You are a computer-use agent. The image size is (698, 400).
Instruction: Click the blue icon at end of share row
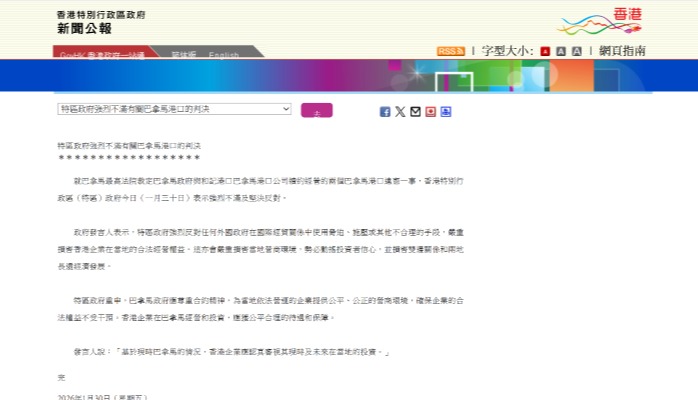pyautogui.click(x=445, y=112)
